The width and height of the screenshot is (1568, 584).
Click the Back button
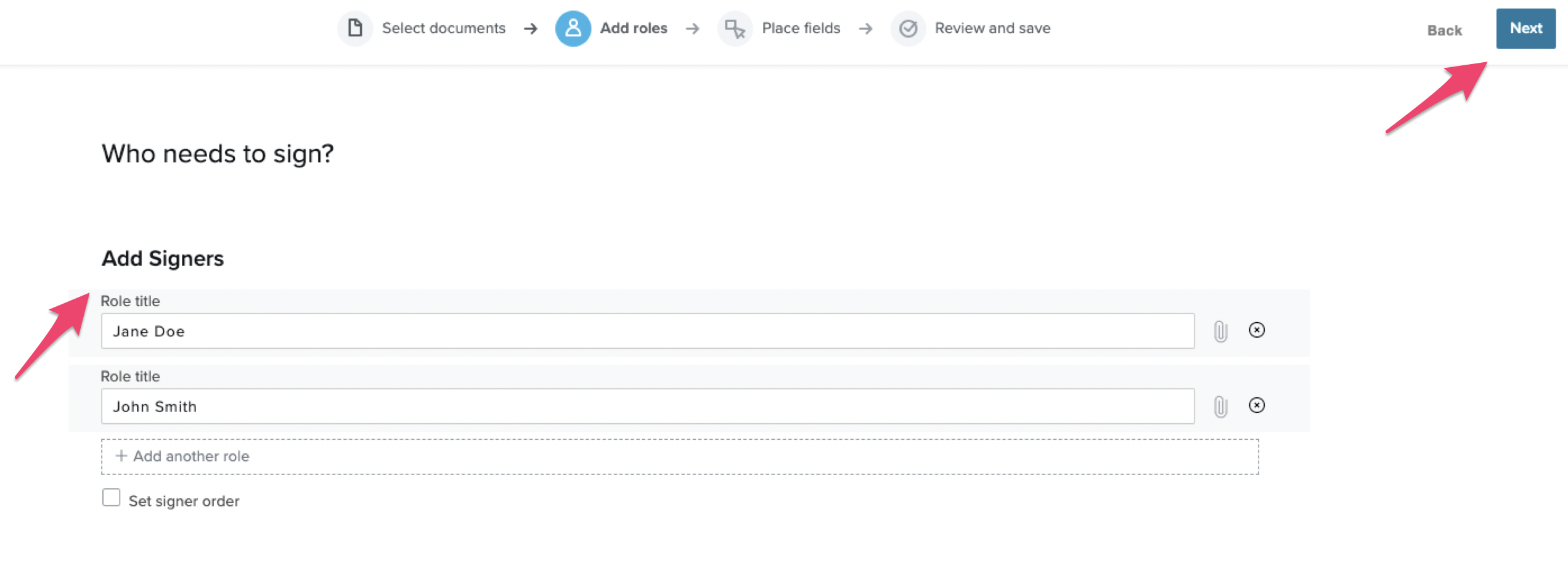(1444, 30)
